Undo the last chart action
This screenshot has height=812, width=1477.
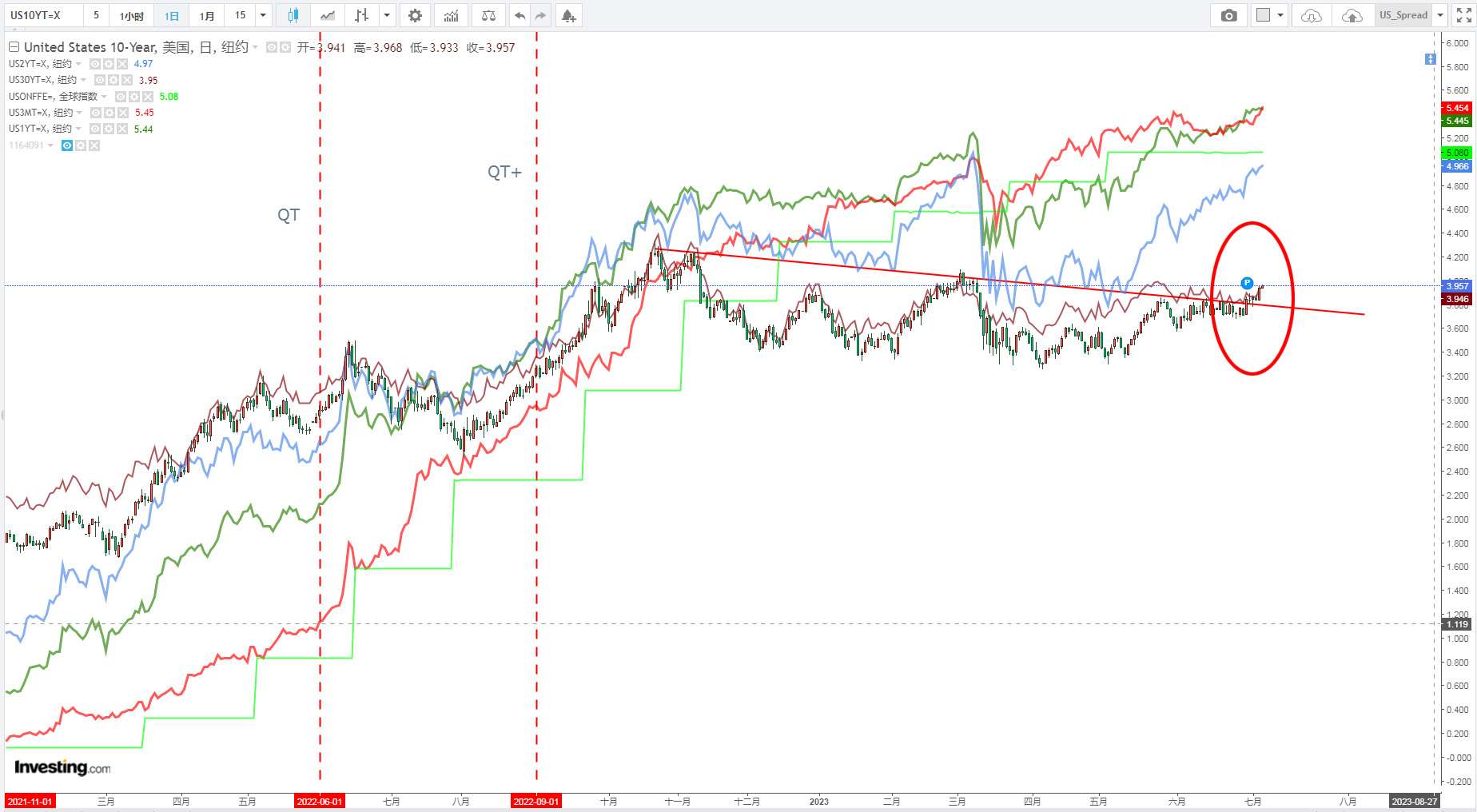tap(520, 15)
